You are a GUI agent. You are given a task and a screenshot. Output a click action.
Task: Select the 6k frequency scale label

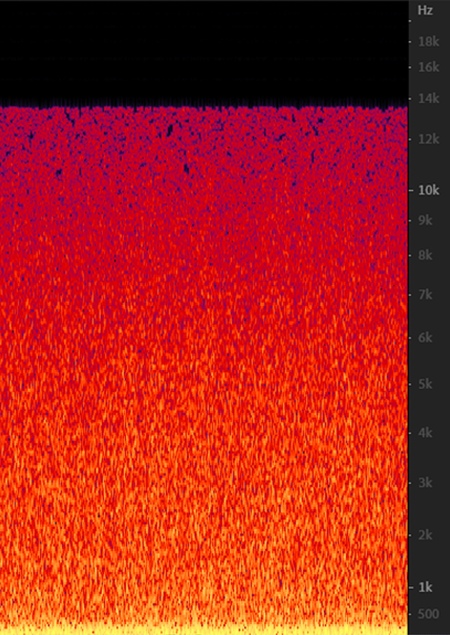pos(427,337)
